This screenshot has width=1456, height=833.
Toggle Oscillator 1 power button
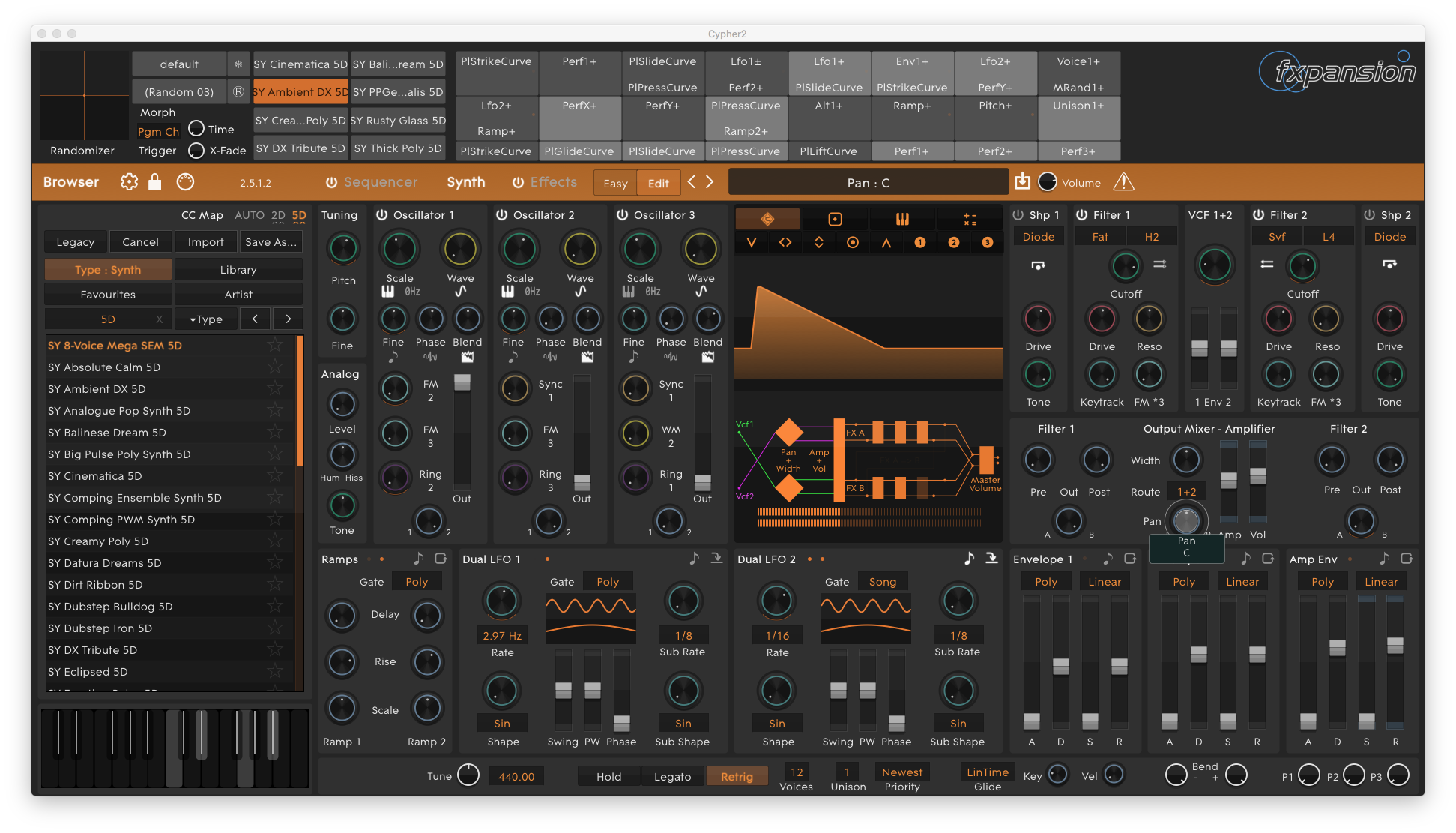point(381,214)
